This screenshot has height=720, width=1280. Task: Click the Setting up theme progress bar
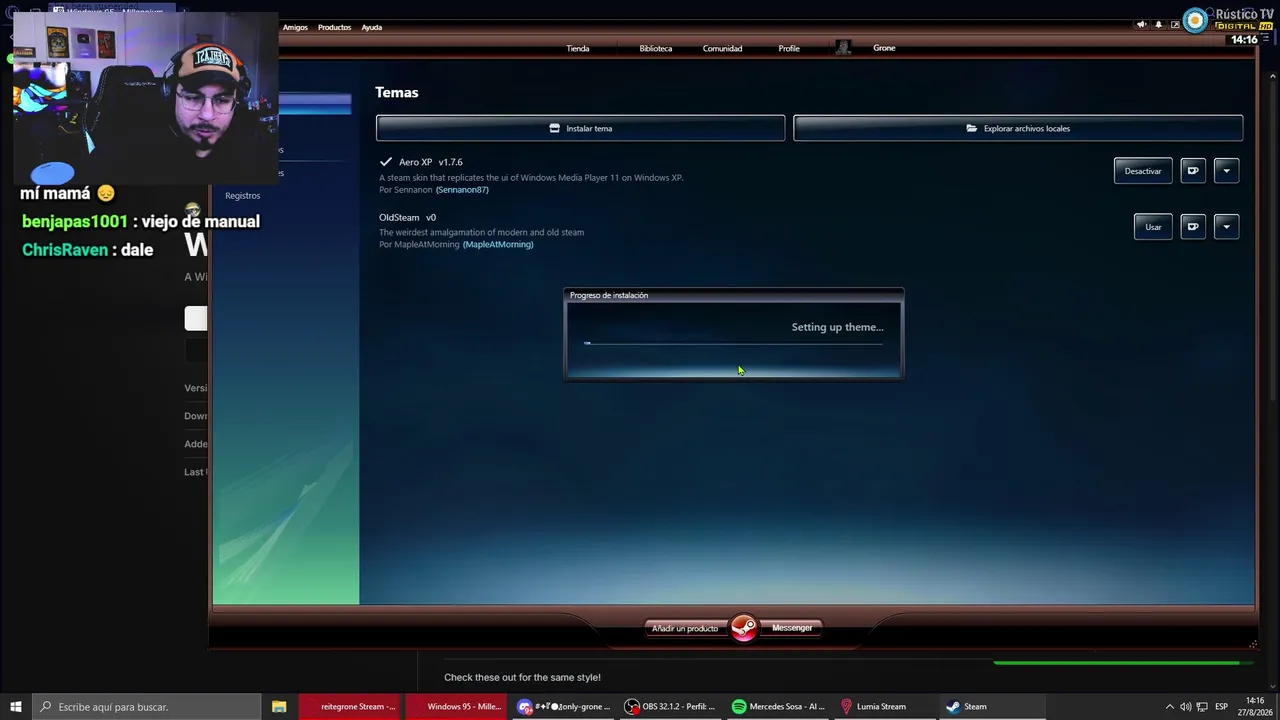click(x=734, y=343)
